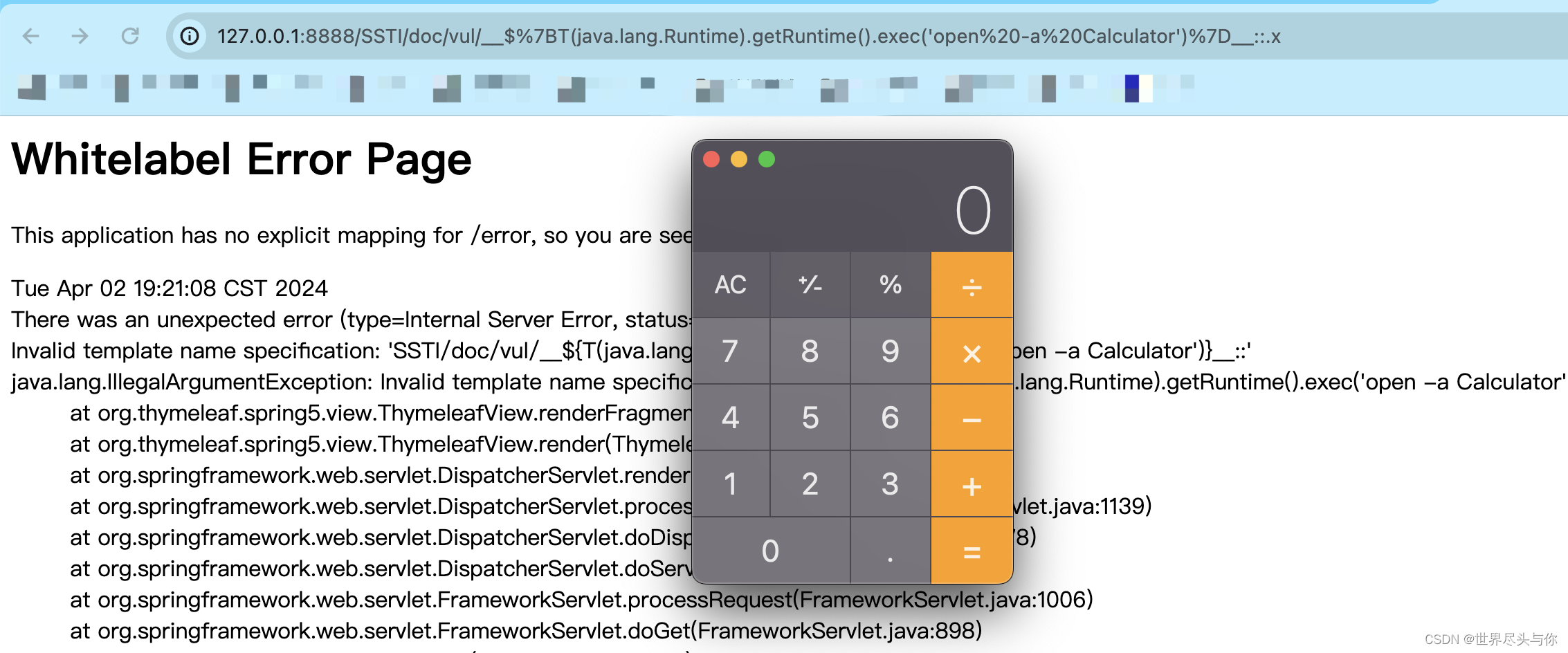1568x653 pixels.
Task: Click the FrameworkServlet.processRequest(FrameworkServlet.java:1006) line
Action: [581, 600]
